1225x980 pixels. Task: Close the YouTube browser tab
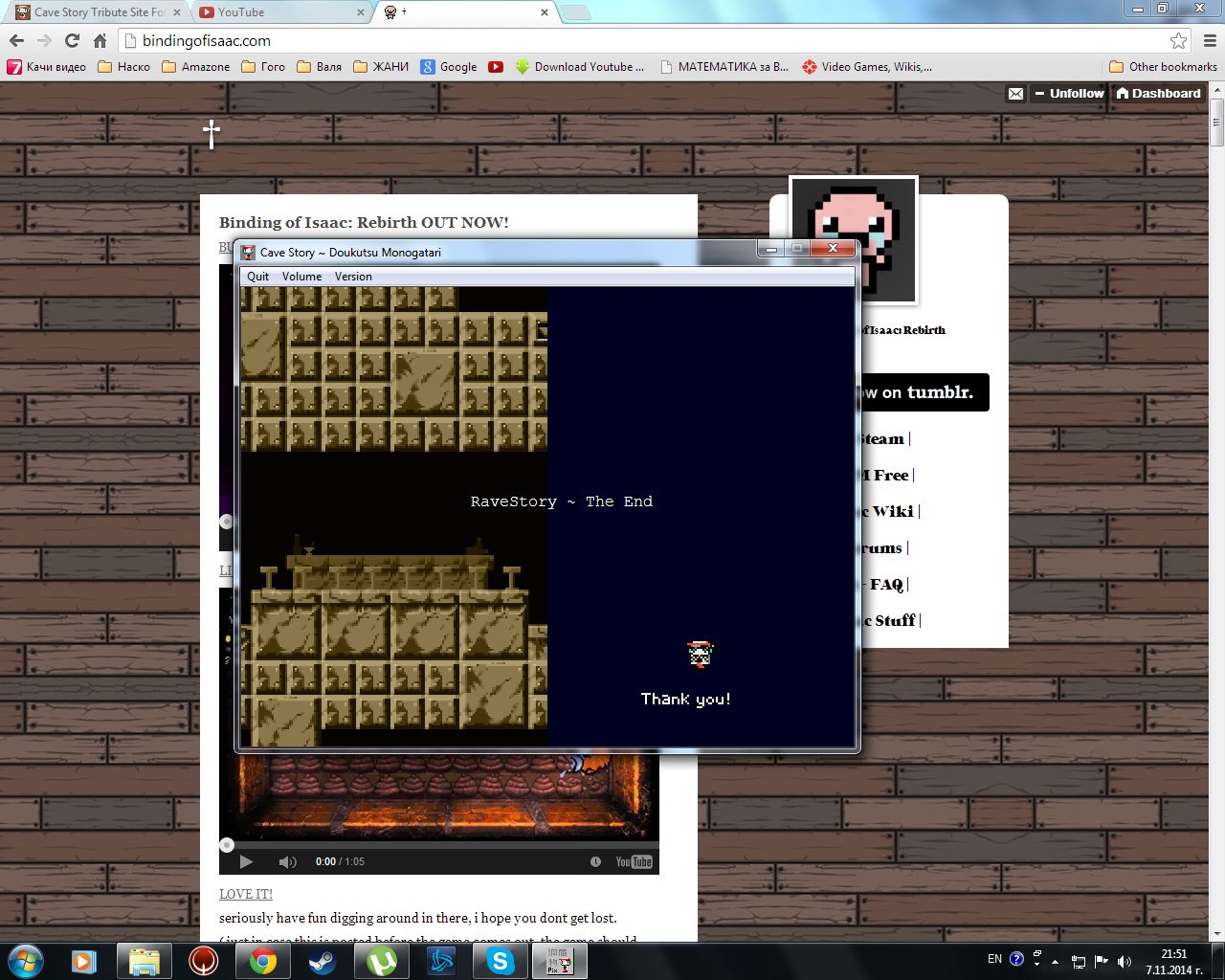361,12
